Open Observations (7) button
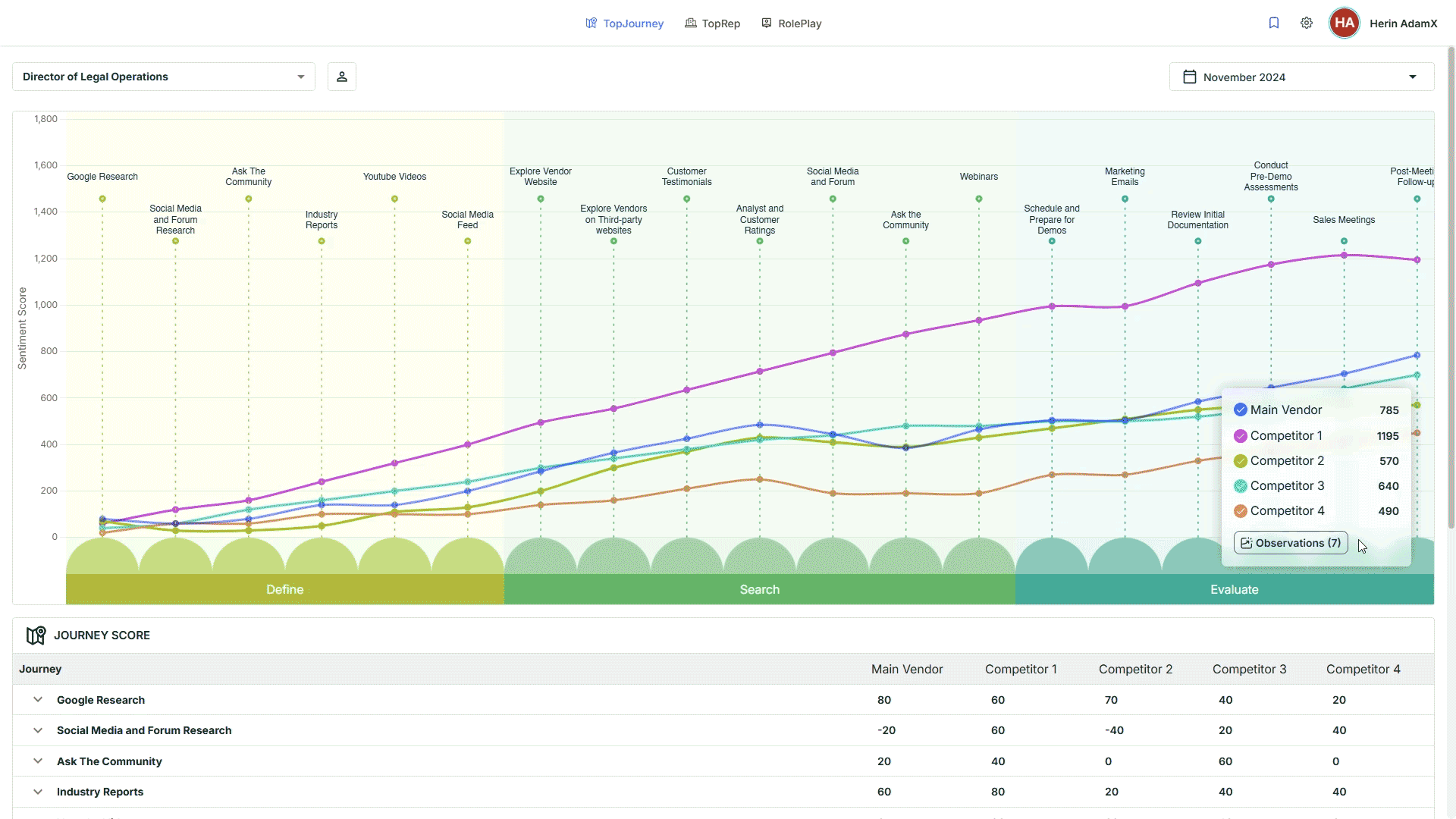 (x=1291, y=543)
